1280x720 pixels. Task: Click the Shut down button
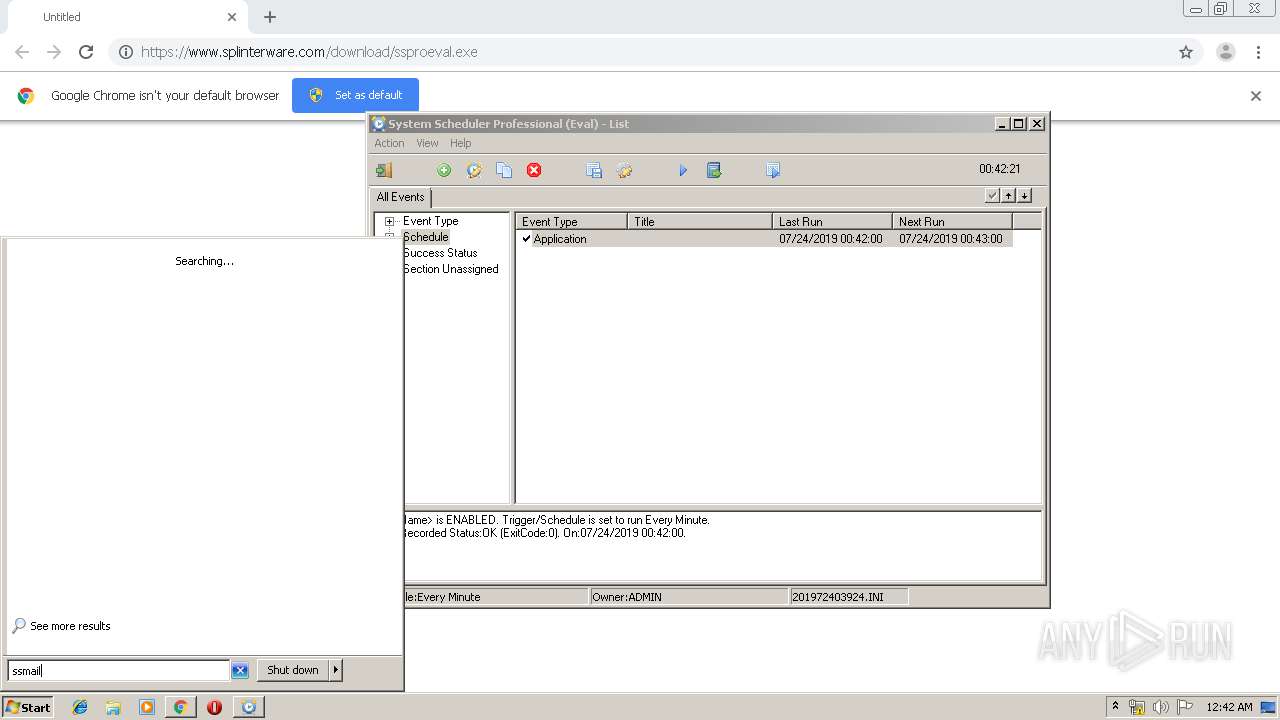293,670
